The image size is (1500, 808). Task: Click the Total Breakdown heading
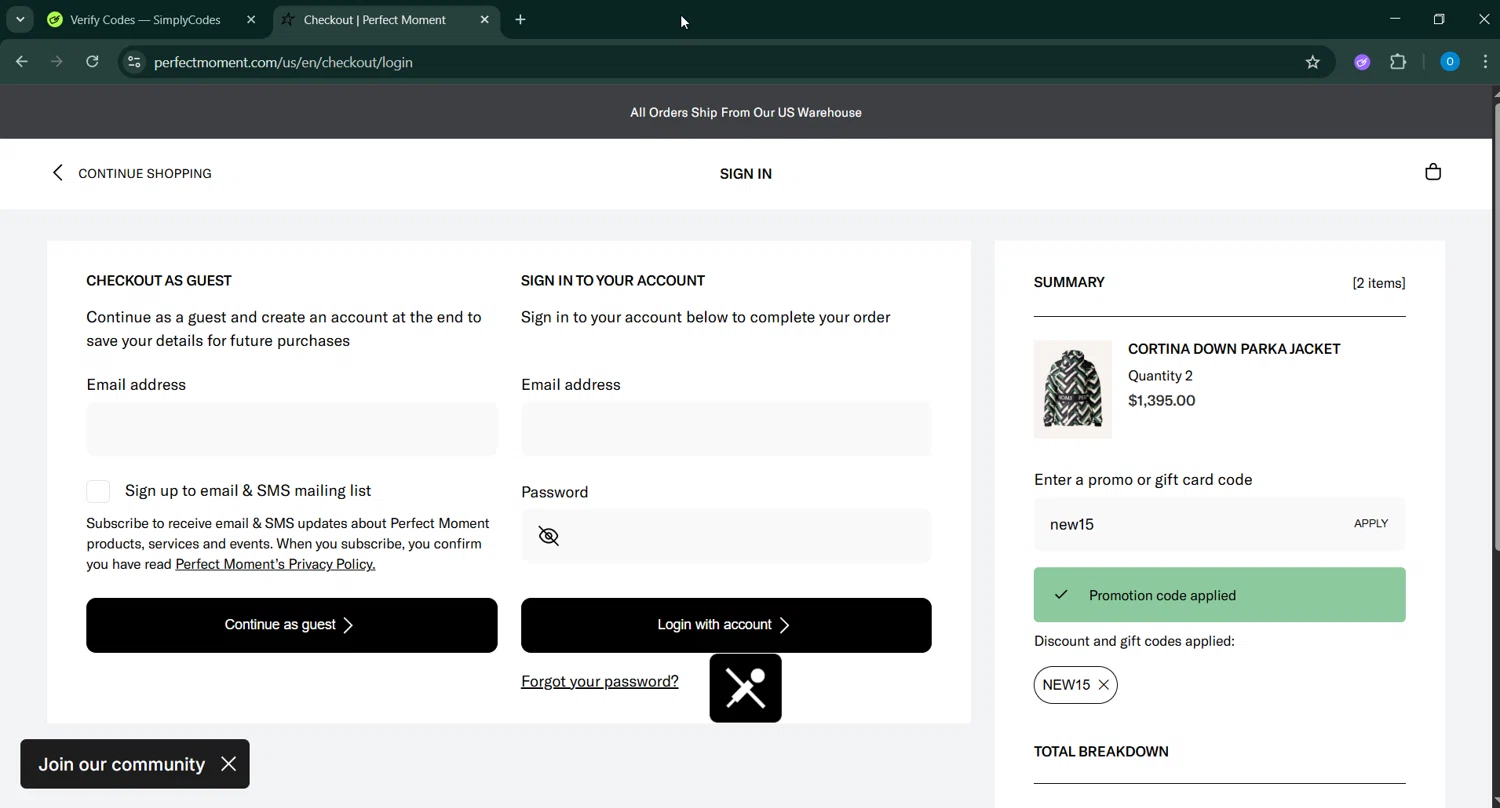click(x=1101, y=752)
